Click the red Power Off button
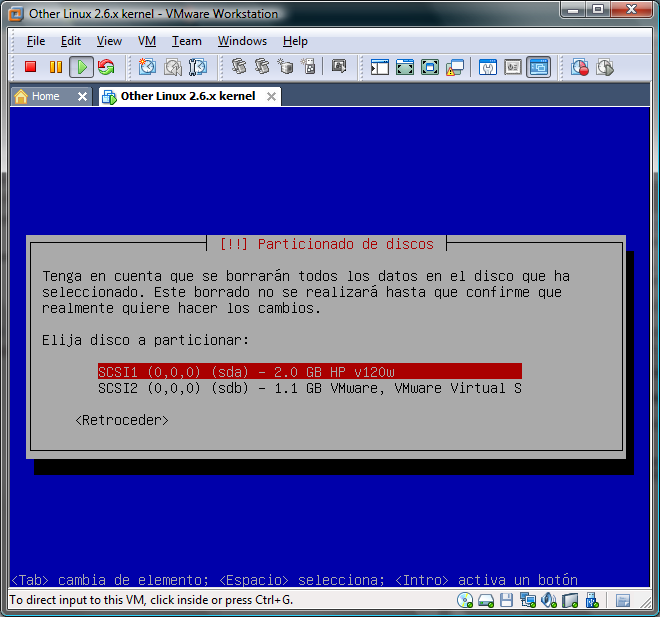Viewport: 660px width, 617px height. [x=30, y=67]
